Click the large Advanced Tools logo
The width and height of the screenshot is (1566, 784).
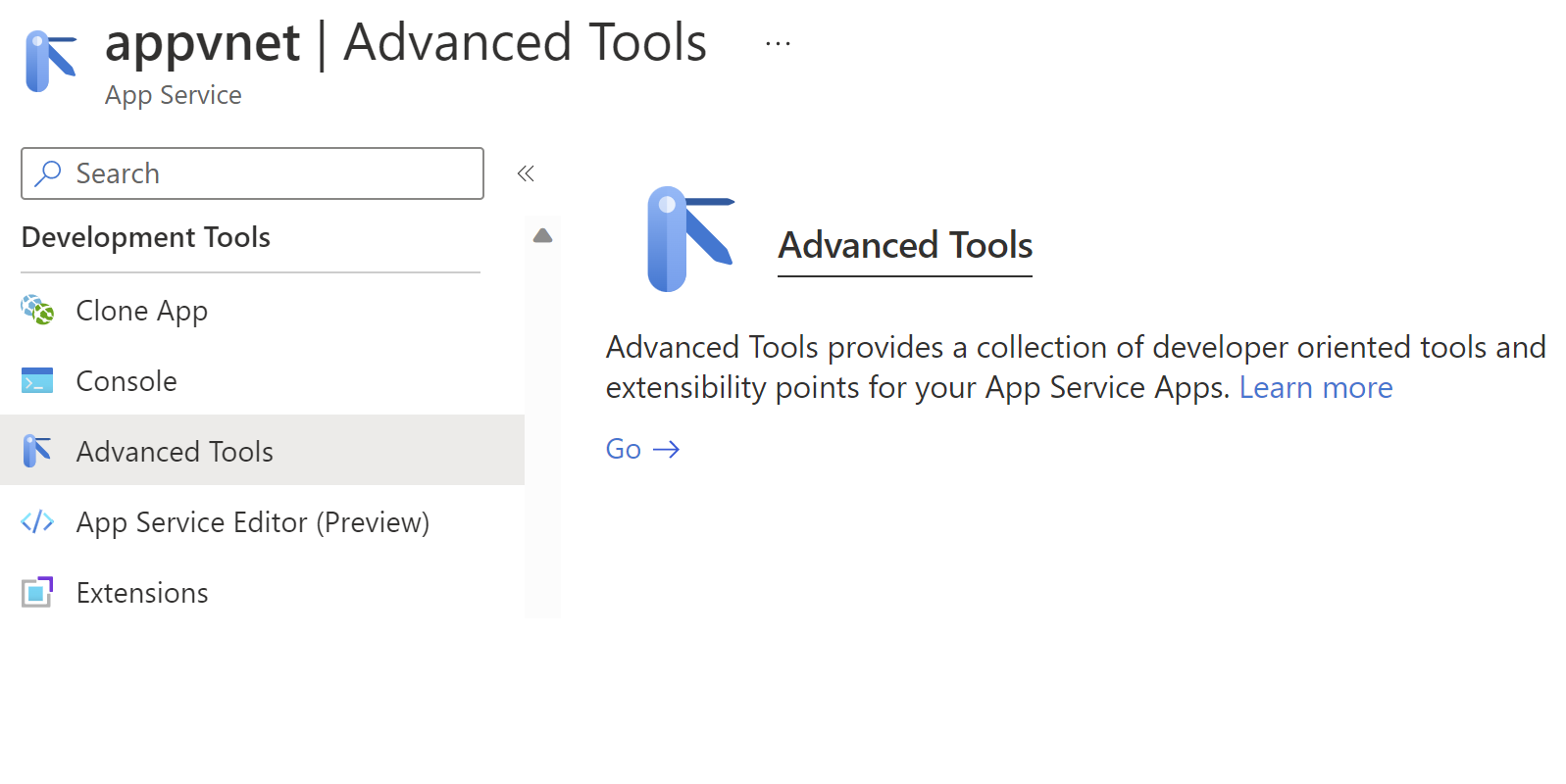[x=690, y=239]
